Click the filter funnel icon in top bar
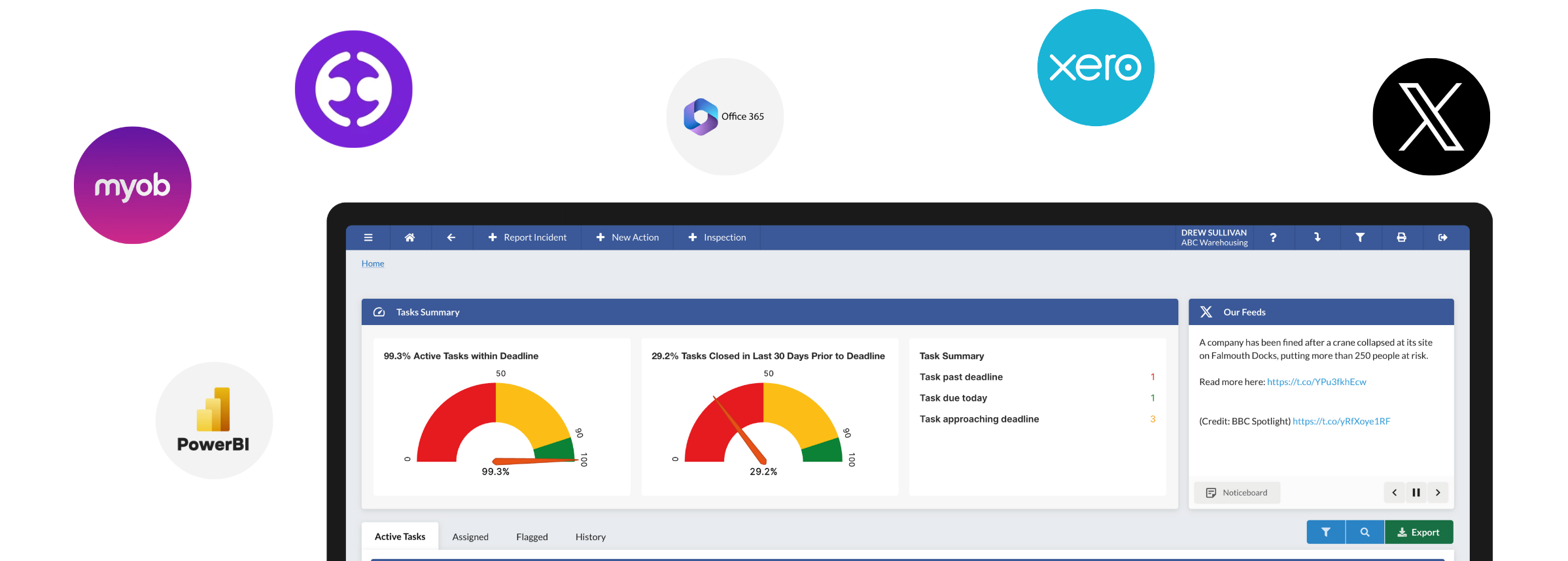The height and width of the screenshot is (561, 1568). point(1360,237)
